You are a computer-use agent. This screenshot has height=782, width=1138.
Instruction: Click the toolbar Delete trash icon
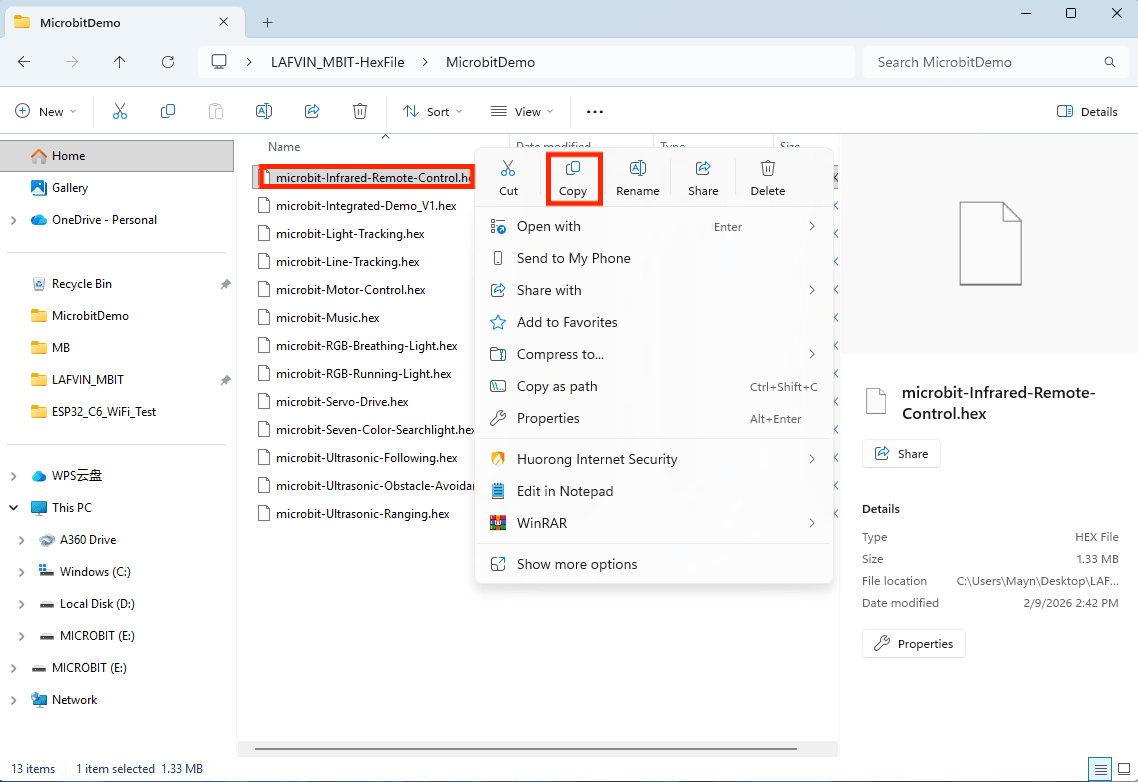click(x=359, y=111)
